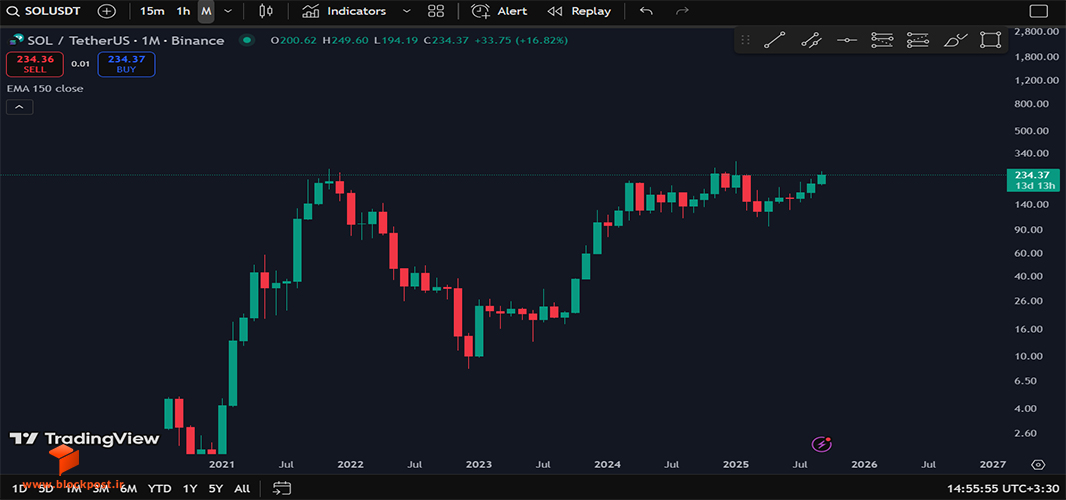Screen dimensions: 1066x500
Task: Collapse the indicator legend chevron
Action: tap(19, 107)
